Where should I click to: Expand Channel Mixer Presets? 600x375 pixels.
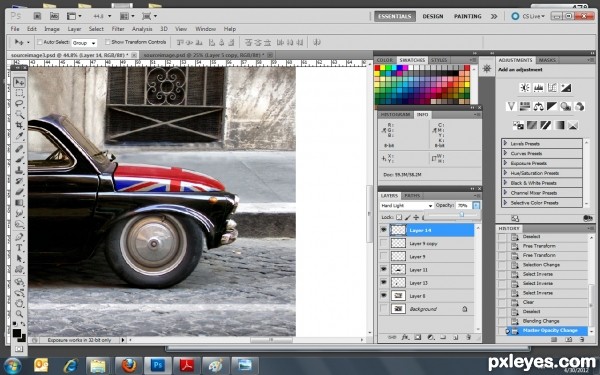pos(505,192)
